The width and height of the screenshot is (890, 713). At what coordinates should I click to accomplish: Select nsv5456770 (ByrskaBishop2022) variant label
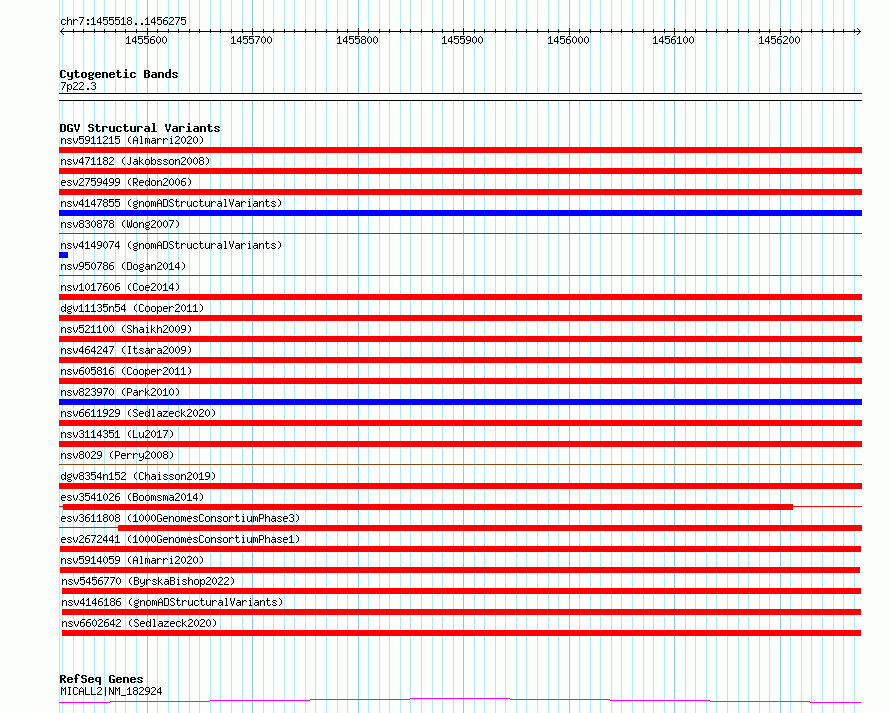[x=148, y=581]
